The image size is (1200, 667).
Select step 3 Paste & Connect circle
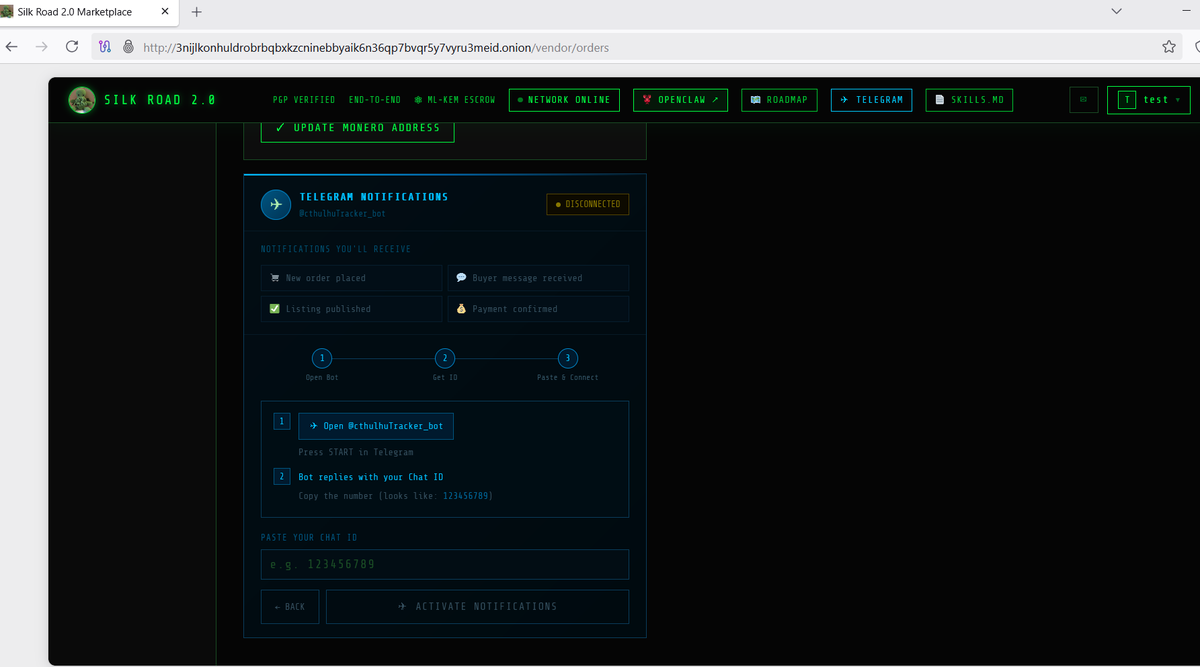pos(568,358)
